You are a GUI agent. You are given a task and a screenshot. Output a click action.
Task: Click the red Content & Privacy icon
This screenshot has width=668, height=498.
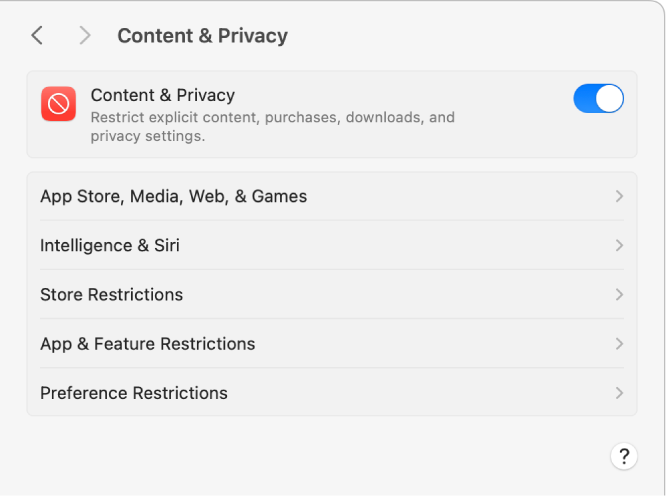click(x=58, y=104)
